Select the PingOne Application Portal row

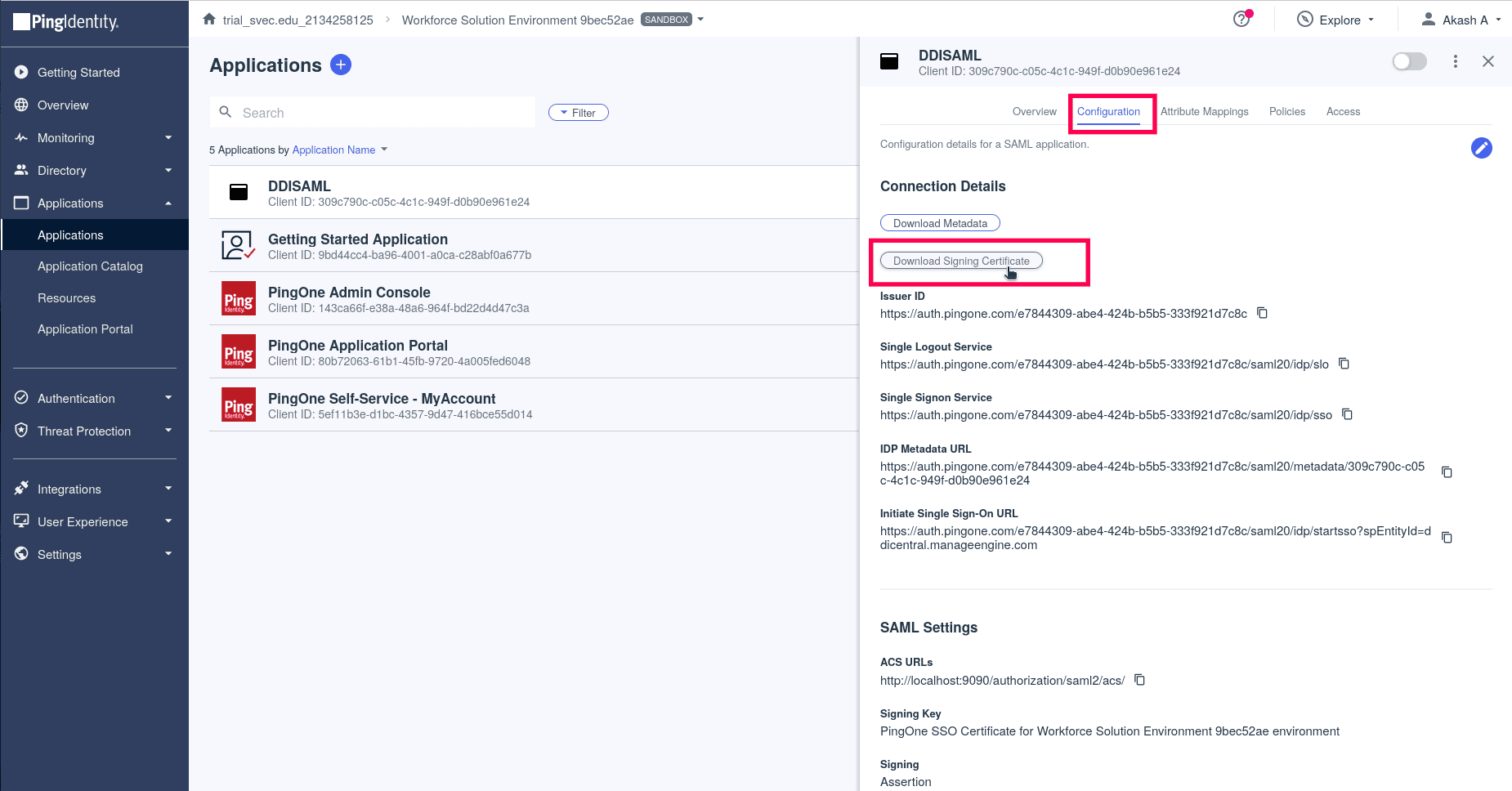(534, 351)
